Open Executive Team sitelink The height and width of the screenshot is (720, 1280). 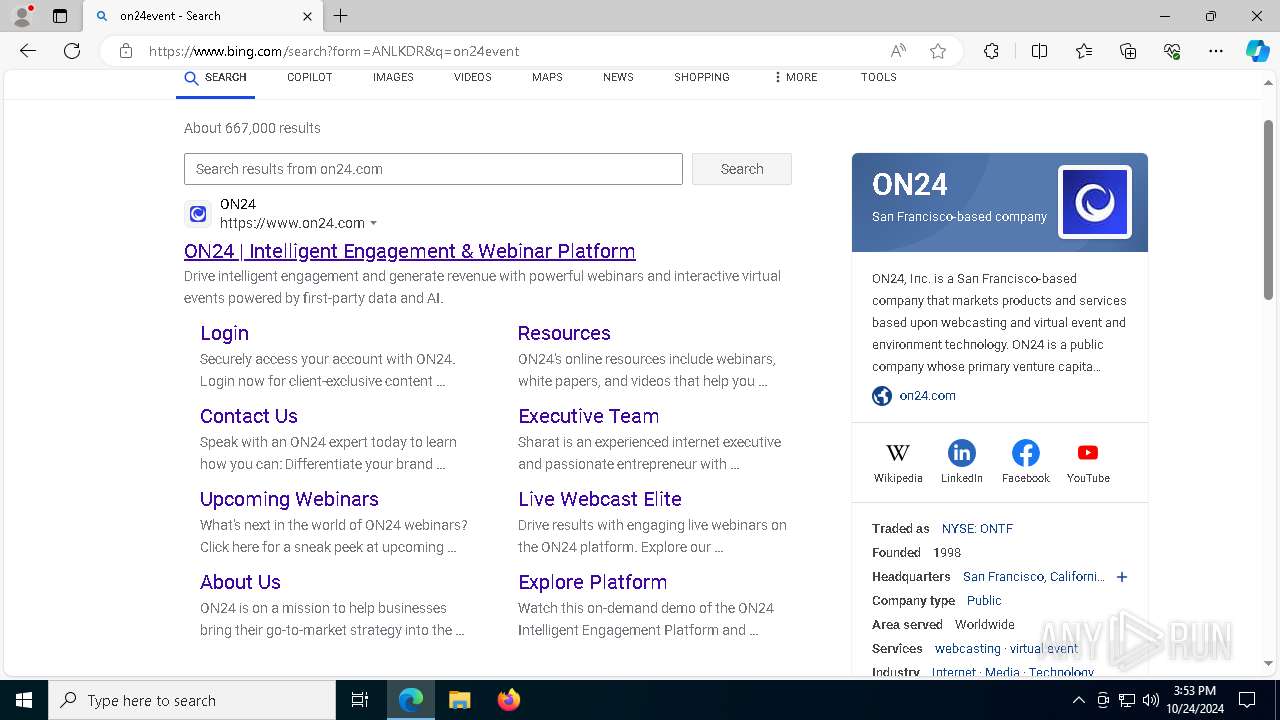click(x=588, y=416)
